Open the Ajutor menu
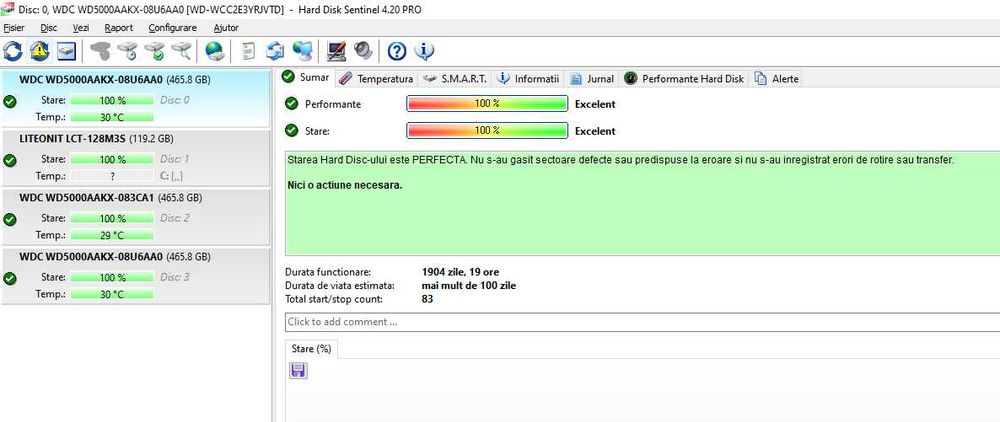1000x422 pixels. tap(226, 28)
